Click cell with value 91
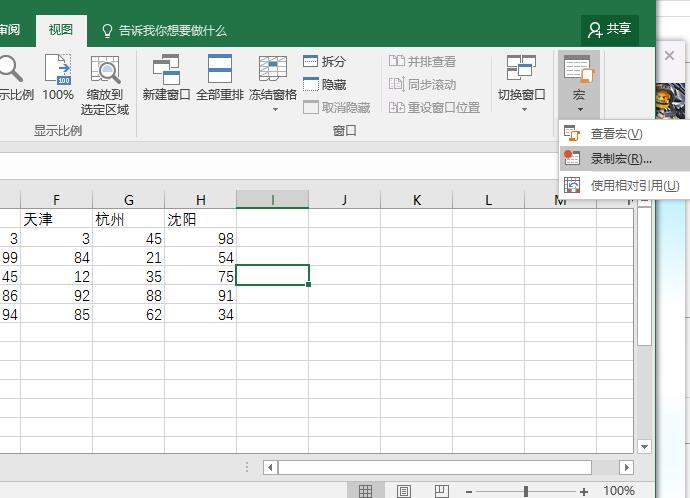 tap(201, 295)
